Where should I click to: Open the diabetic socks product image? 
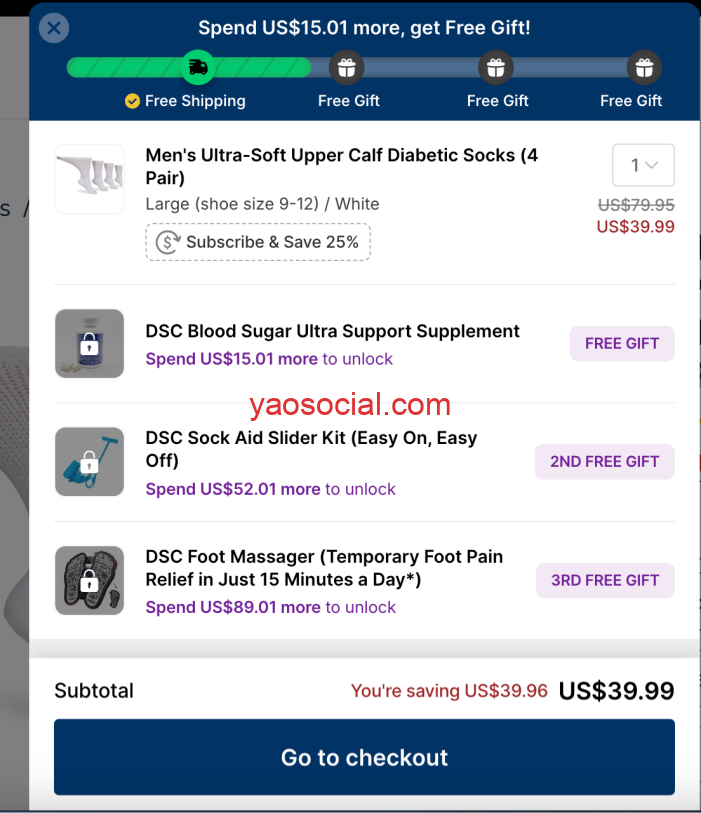(89, 179)
